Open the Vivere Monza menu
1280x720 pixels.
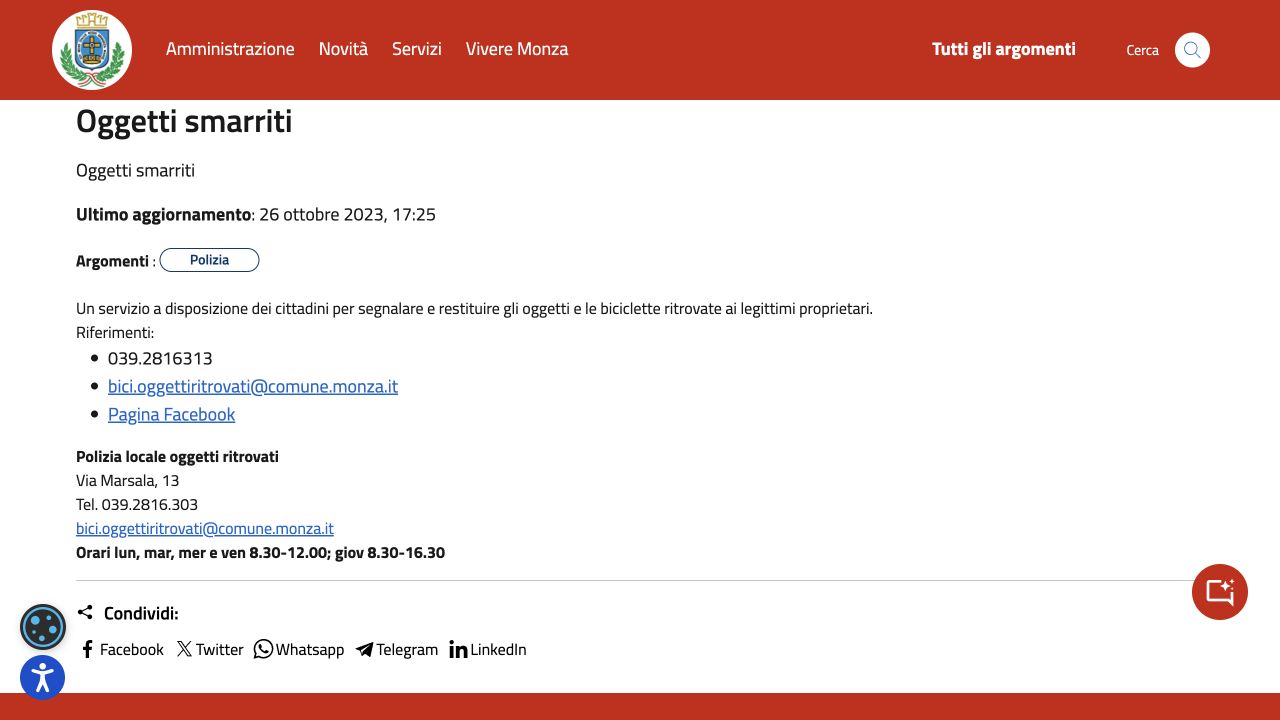(517, 49)
